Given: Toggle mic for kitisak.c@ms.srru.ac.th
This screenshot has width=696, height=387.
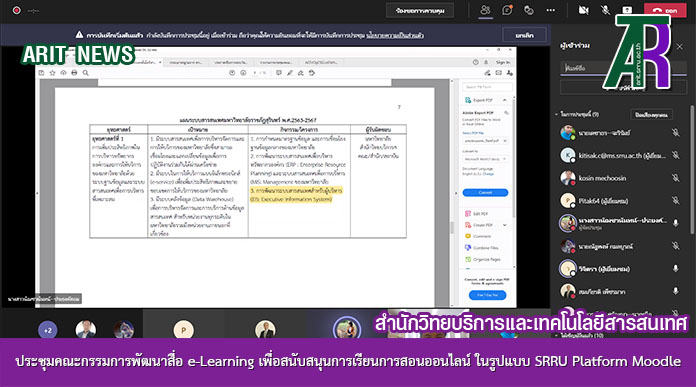Looking at the screenshot, I should [675, 155].
